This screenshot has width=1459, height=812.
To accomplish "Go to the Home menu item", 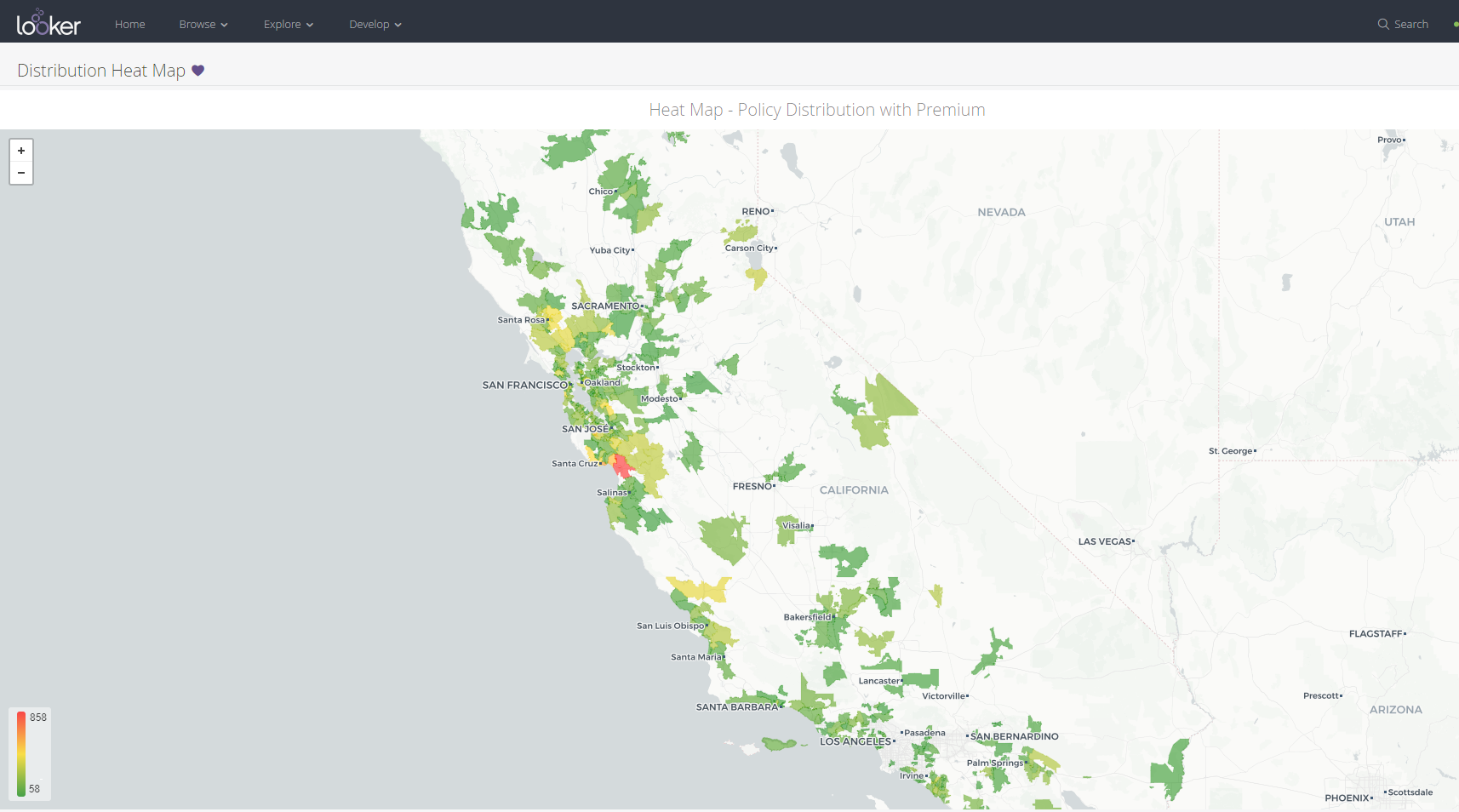I will coord(130,24).
